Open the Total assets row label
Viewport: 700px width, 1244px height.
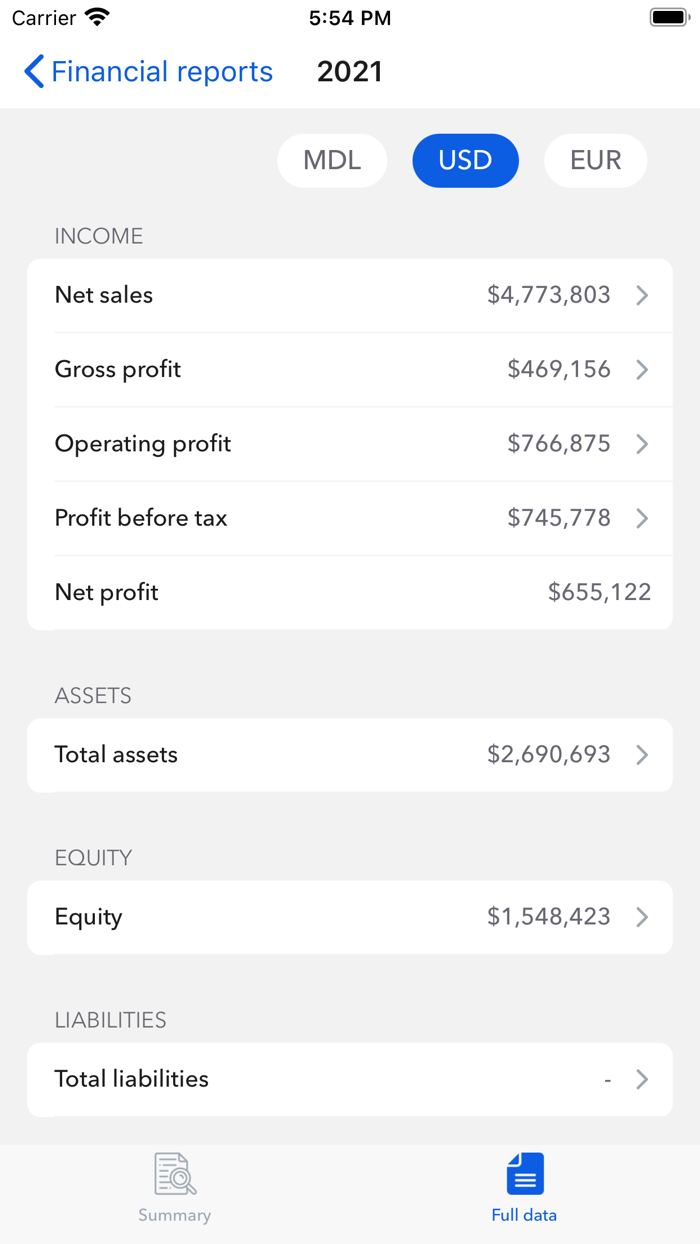[116, 755]
